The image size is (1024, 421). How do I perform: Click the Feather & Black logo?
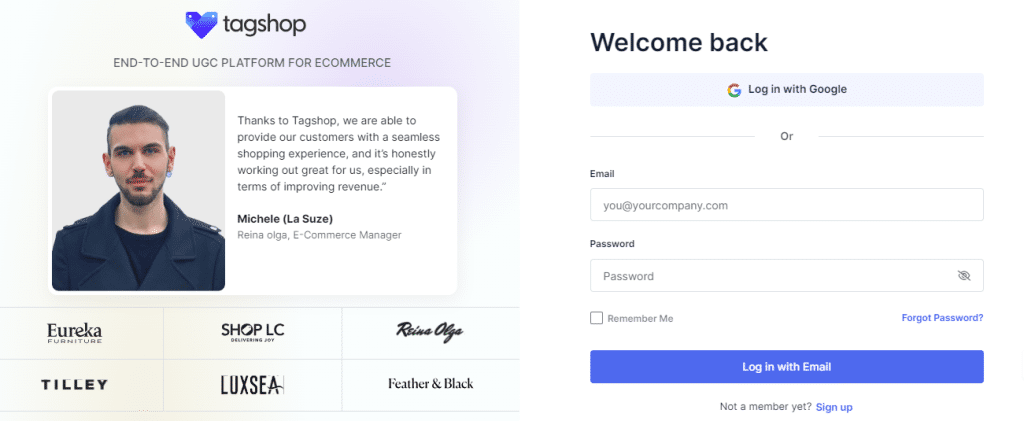(x=430, y=384)
